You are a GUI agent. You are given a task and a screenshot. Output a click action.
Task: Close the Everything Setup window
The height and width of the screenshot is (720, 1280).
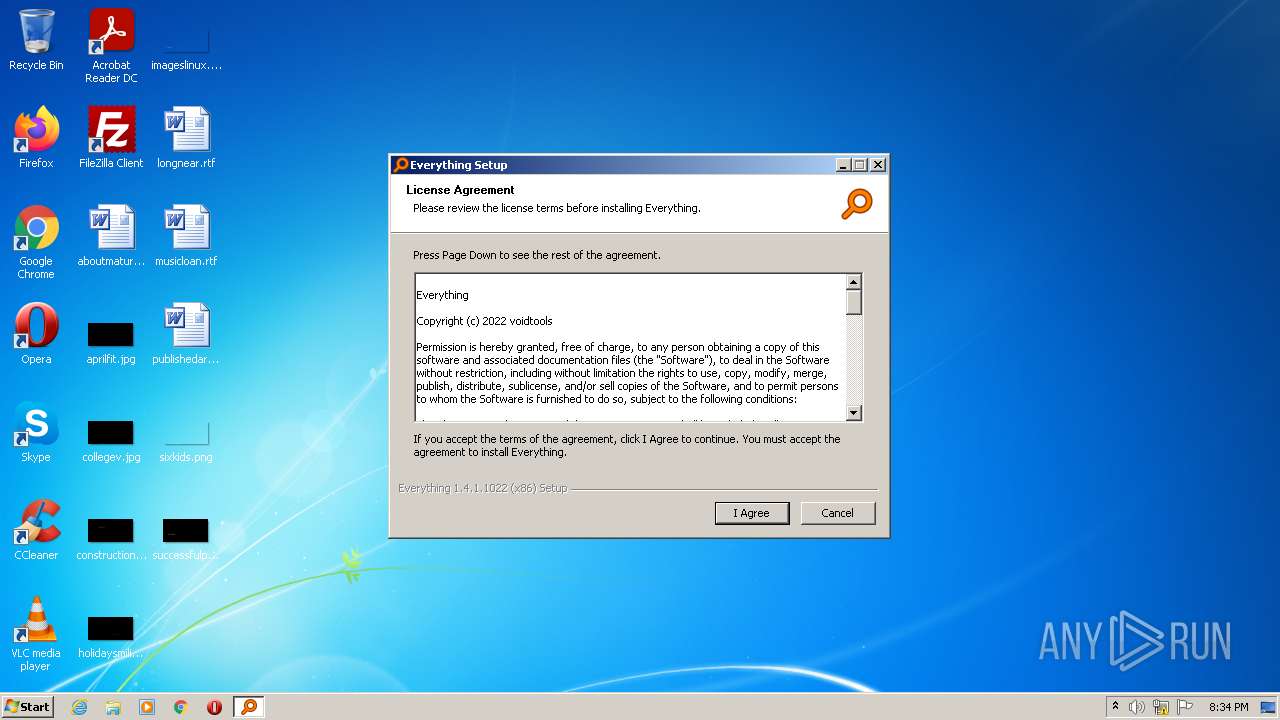tap(878, 165)
